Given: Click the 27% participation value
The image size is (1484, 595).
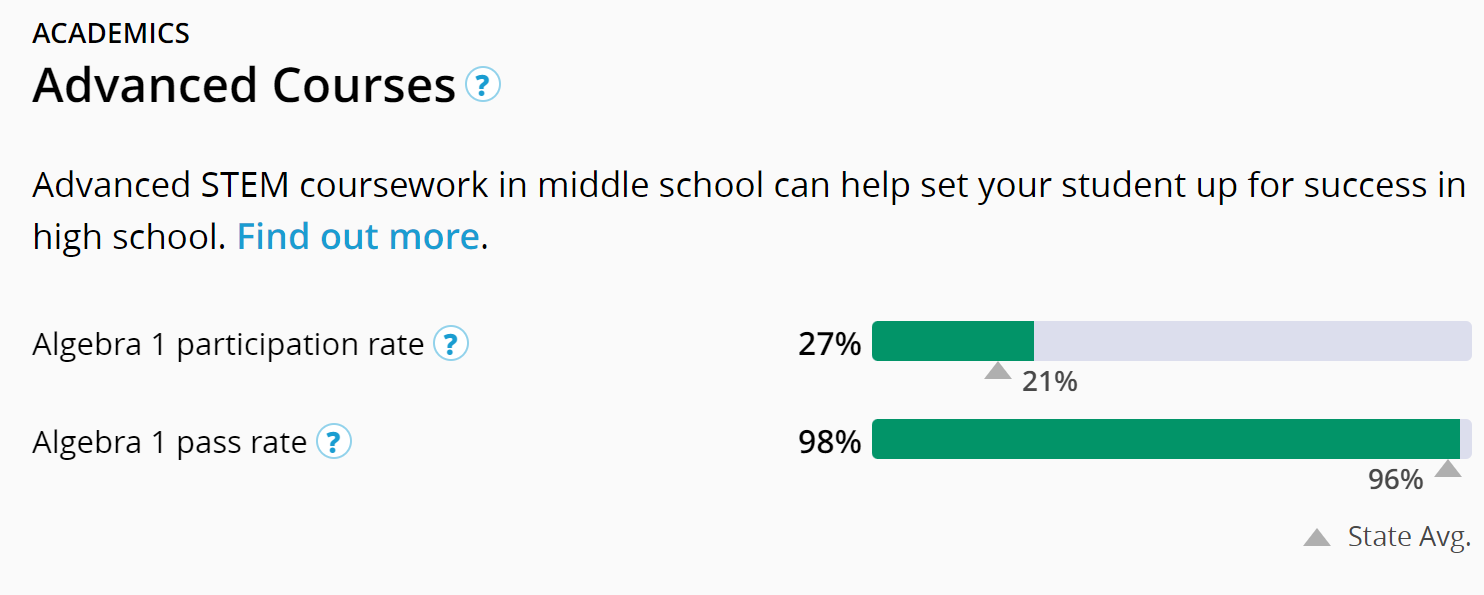Looking at the screenshot, I should 829,344.
